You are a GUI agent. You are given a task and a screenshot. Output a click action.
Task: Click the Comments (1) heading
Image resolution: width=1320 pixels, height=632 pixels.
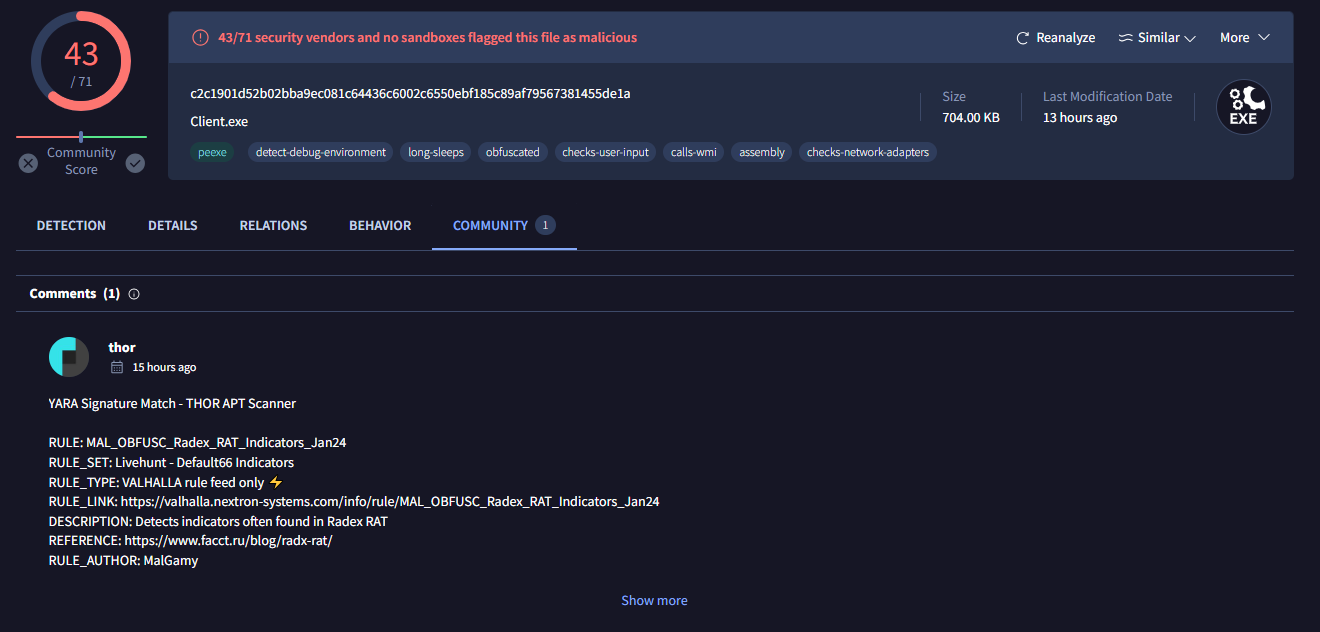pos(75,294)
